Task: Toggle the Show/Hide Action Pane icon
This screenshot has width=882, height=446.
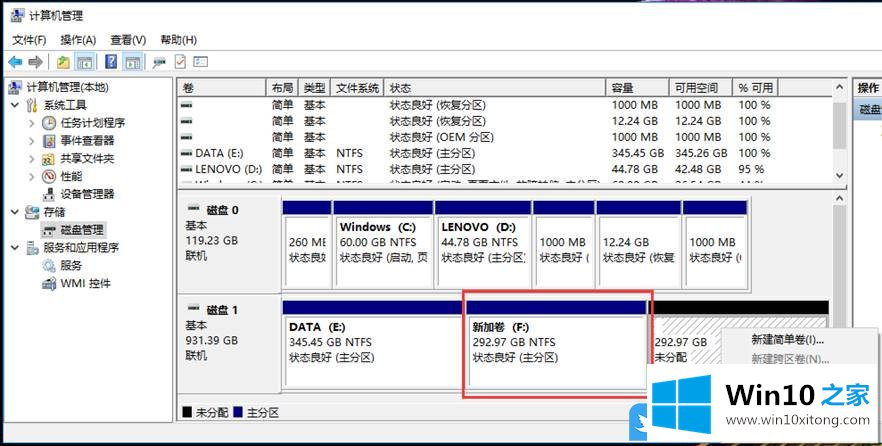Action: click(132, 62)
